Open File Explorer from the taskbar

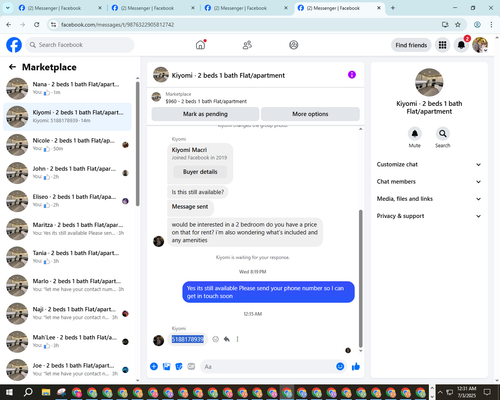(46, 392)
